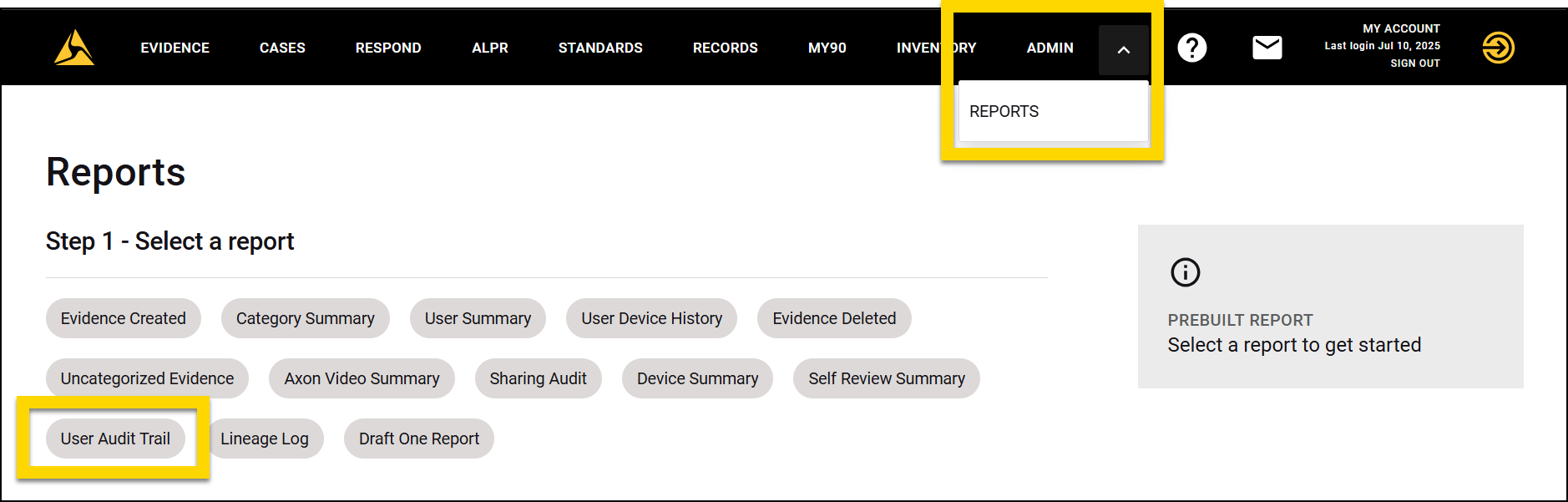Go to the Cases menu
Screen dimensions: 1568x502
(x=282, y=48)
